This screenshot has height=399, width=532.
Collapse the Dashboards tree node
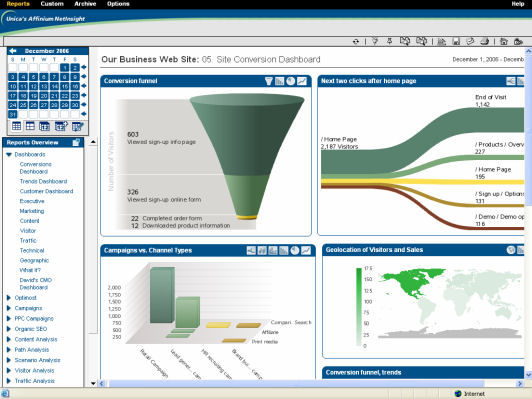pyautogui.click(x=9, y=155)
